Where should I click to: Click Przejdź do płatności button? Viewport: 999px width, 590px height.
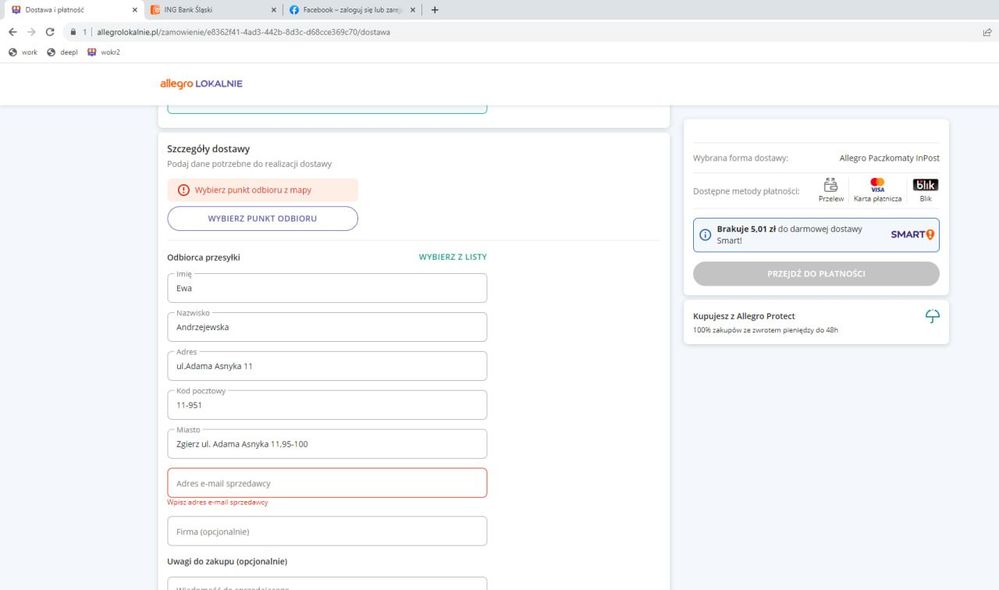(816, 273)
